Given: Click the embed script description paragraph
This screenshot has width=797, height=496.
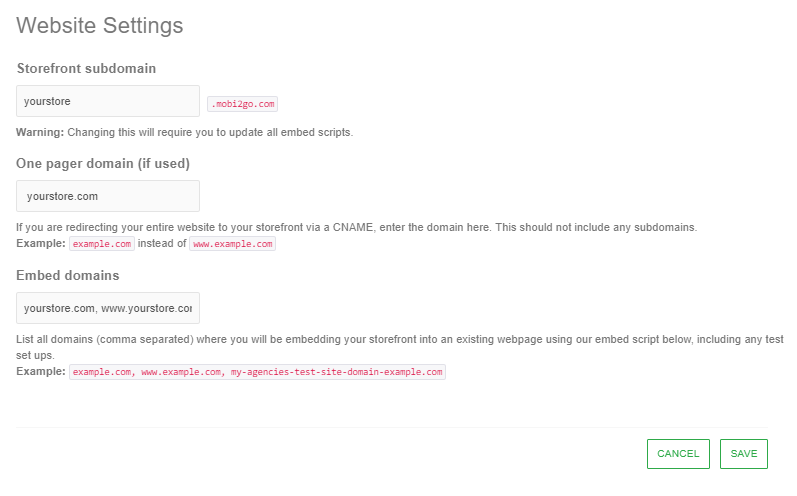Looking at the screenshot, I should [400, 340].
